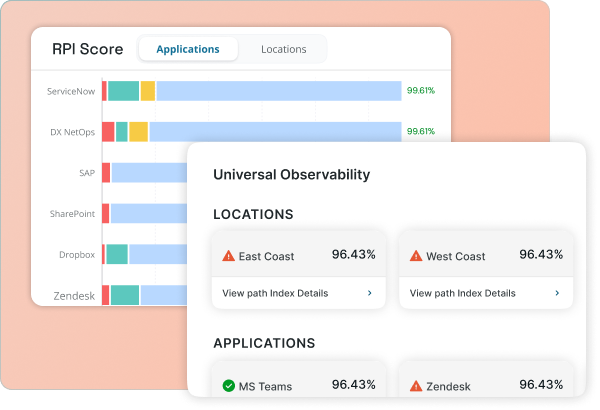Viewport: 600px width, 410px height.
Task: Click DX NetOps 99.61% score value
Action: click(421, 131)
